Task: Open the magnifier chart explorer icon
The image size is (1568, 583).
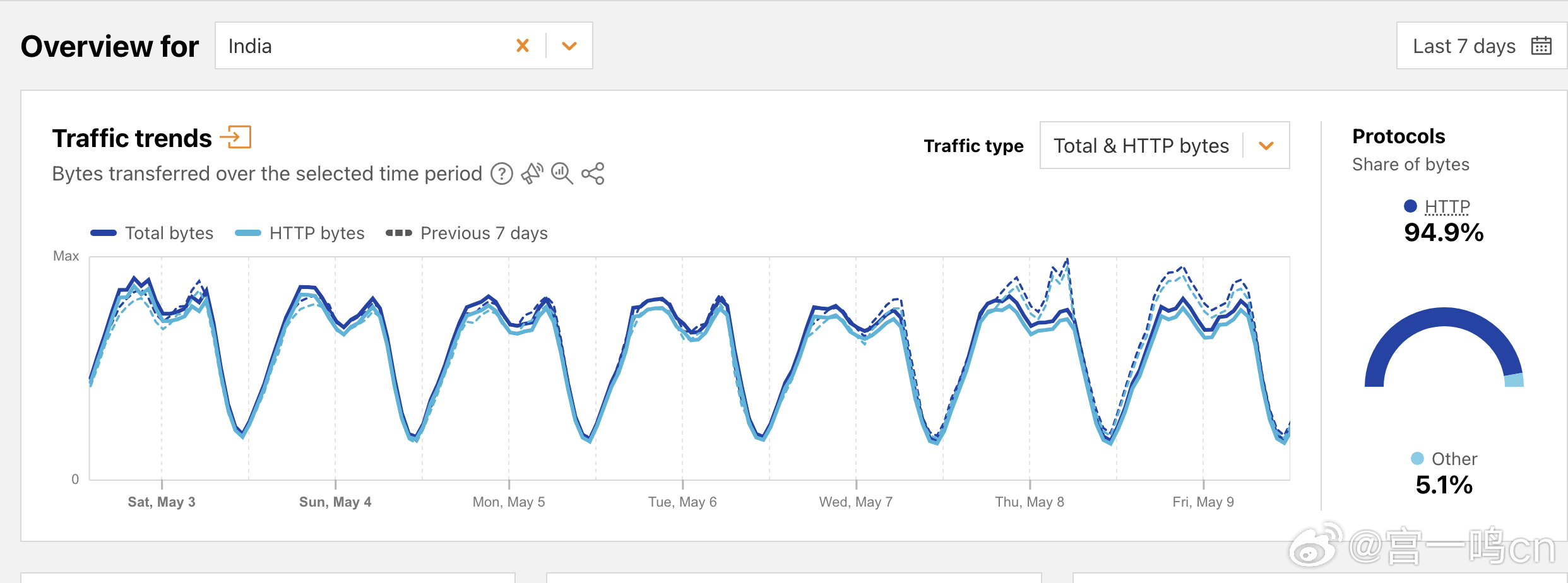Action: (561, 174)
